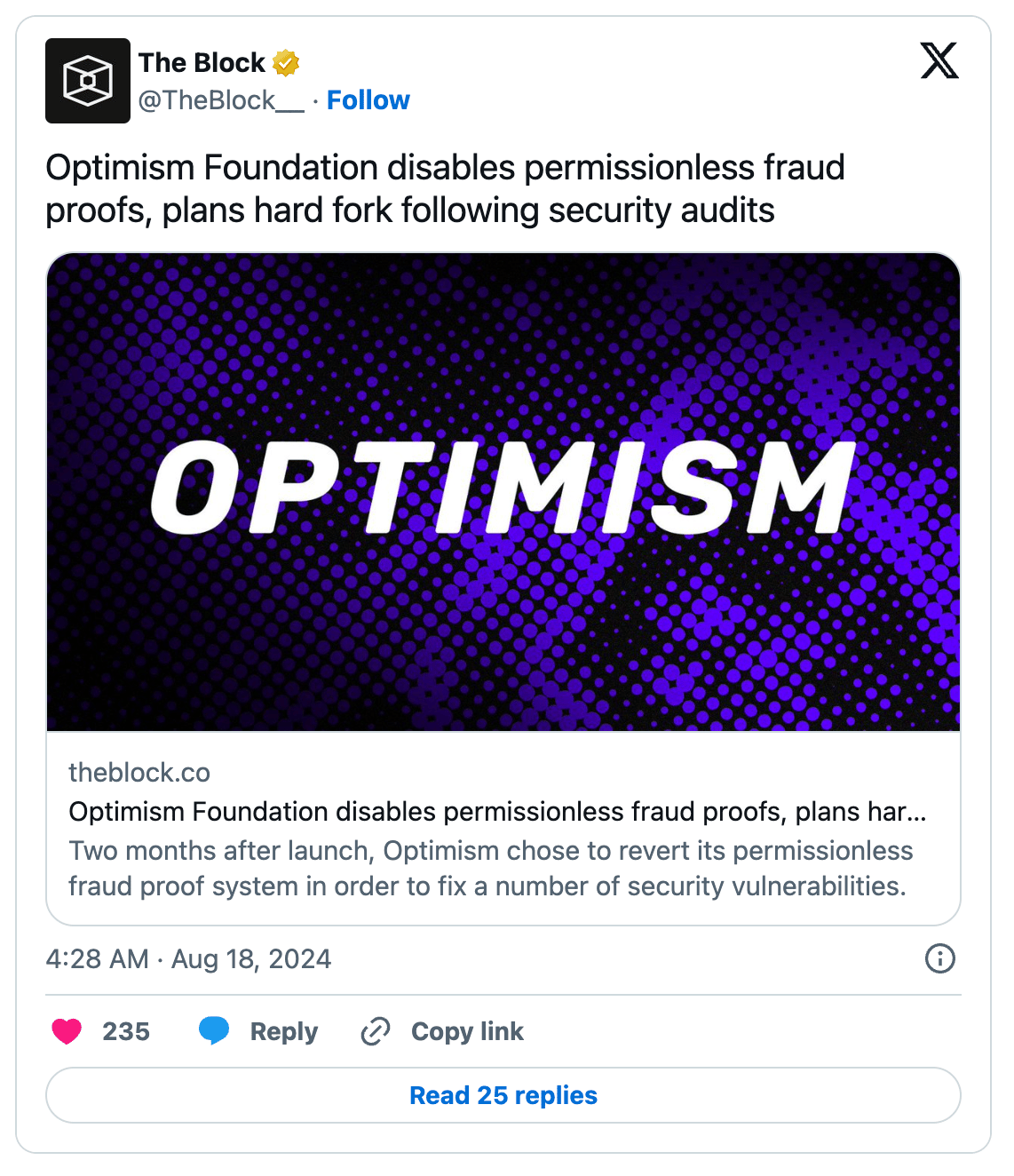The width and height of the screenshot is (1014, 1176).
Task: Click the @TheBlock__ handle
Action: click(220, 100)
